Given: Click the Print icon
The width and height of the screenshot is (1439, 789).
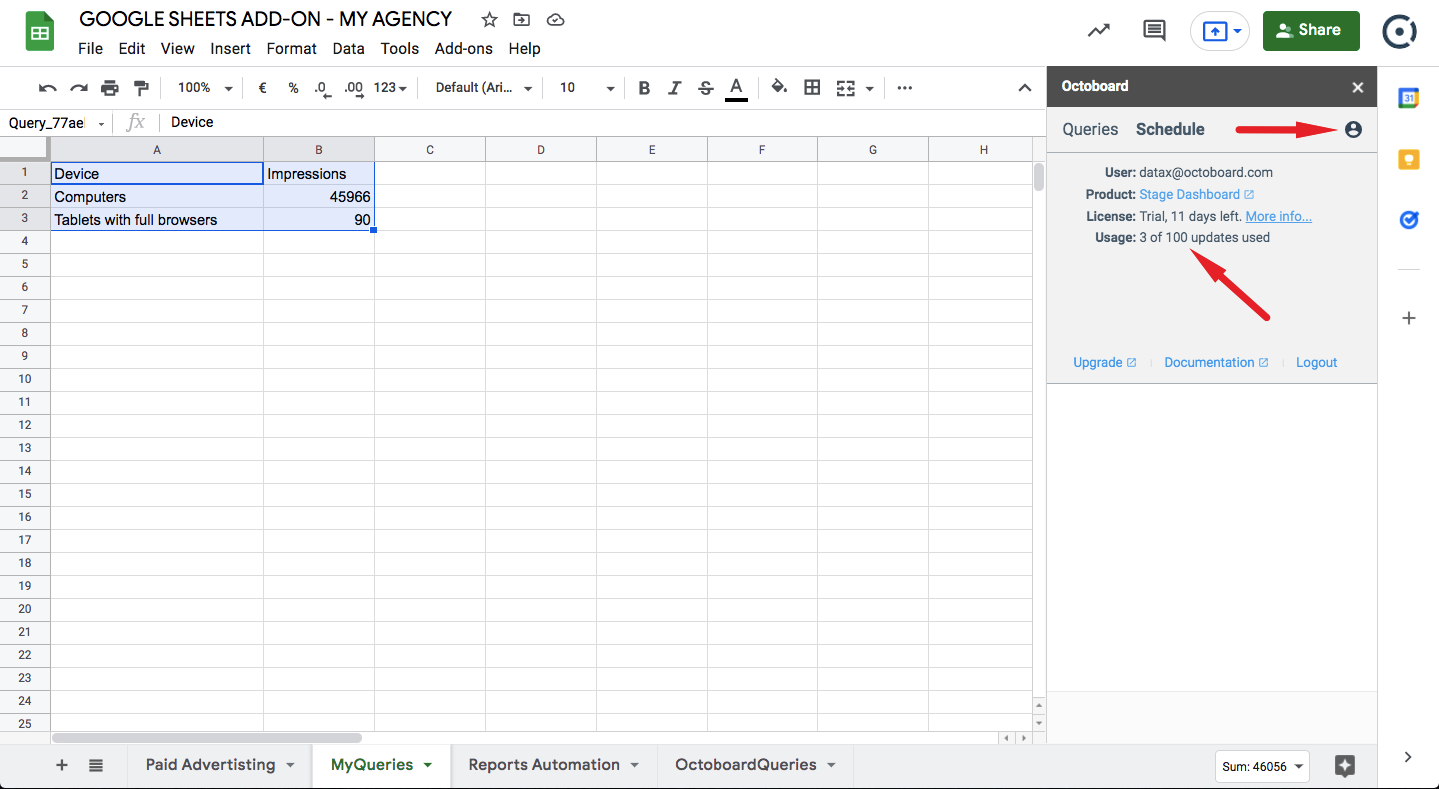Looking at the screenshot, I should 109,88.
